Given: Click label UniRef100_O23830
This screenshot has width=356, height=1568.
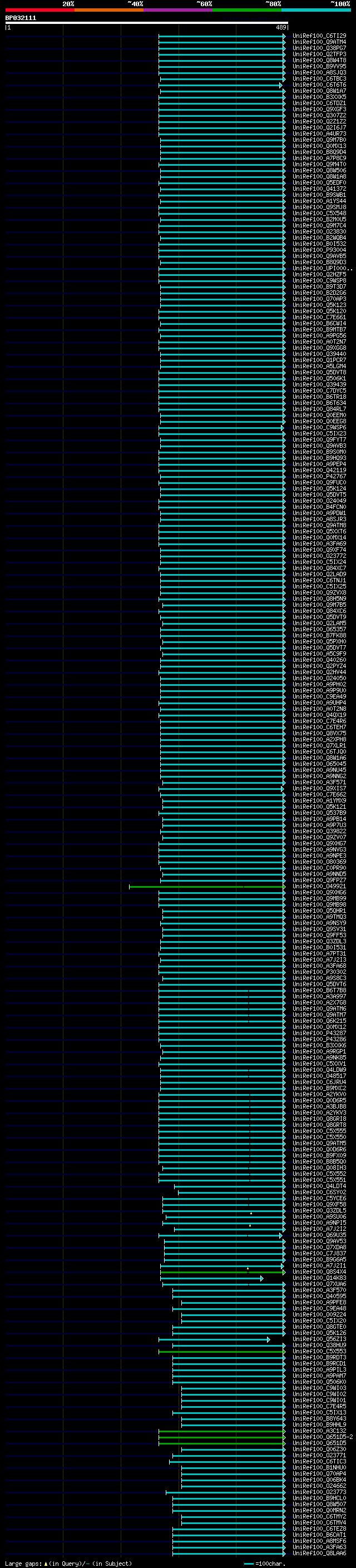Looking at the screenshot, I should (x=319, y=231).
